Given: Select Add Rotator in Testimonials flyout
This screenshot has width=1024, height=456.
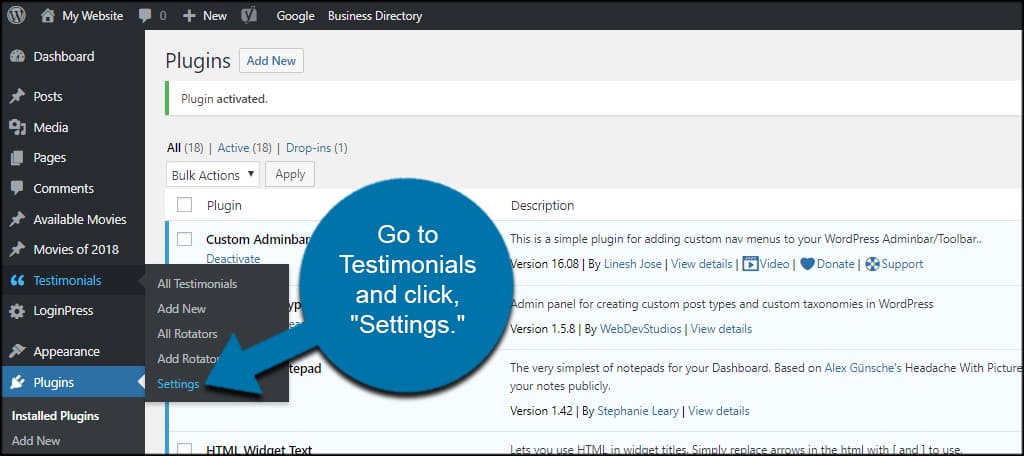Looking at the screenshot, I should [x=188, y=359].
